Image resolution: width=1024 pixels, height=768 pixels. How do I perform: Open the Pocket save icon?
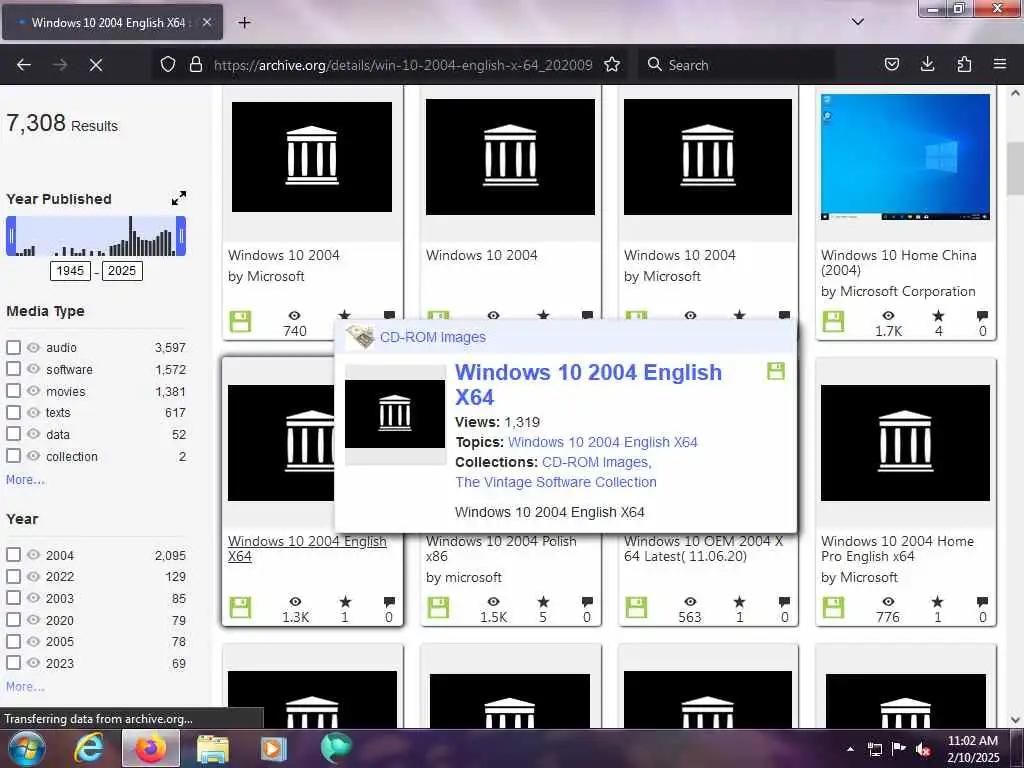(891, 65)
